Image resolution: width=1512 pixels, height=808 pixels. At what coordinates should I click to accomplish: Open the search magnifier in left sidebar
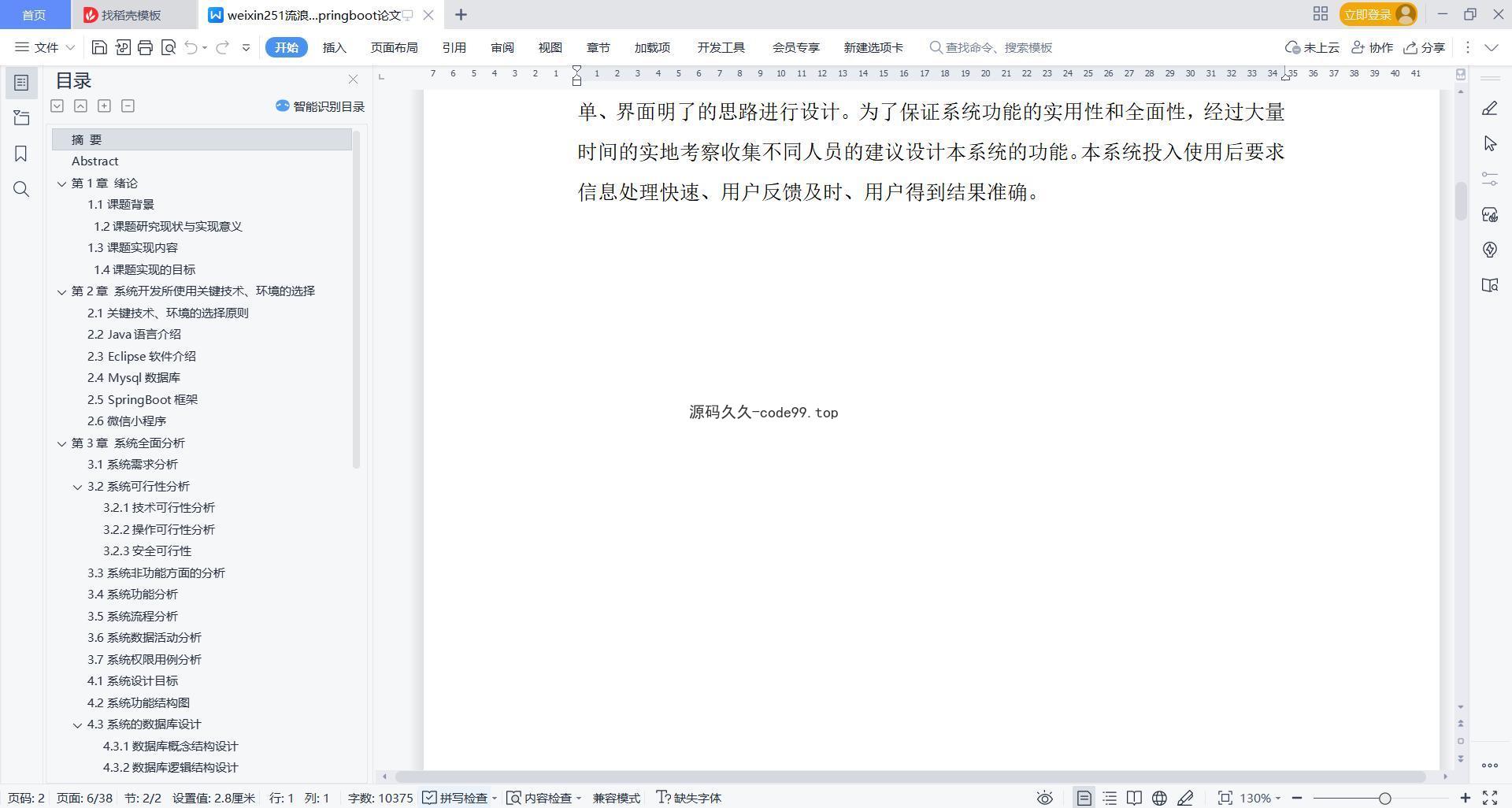[x=21, y=189]
